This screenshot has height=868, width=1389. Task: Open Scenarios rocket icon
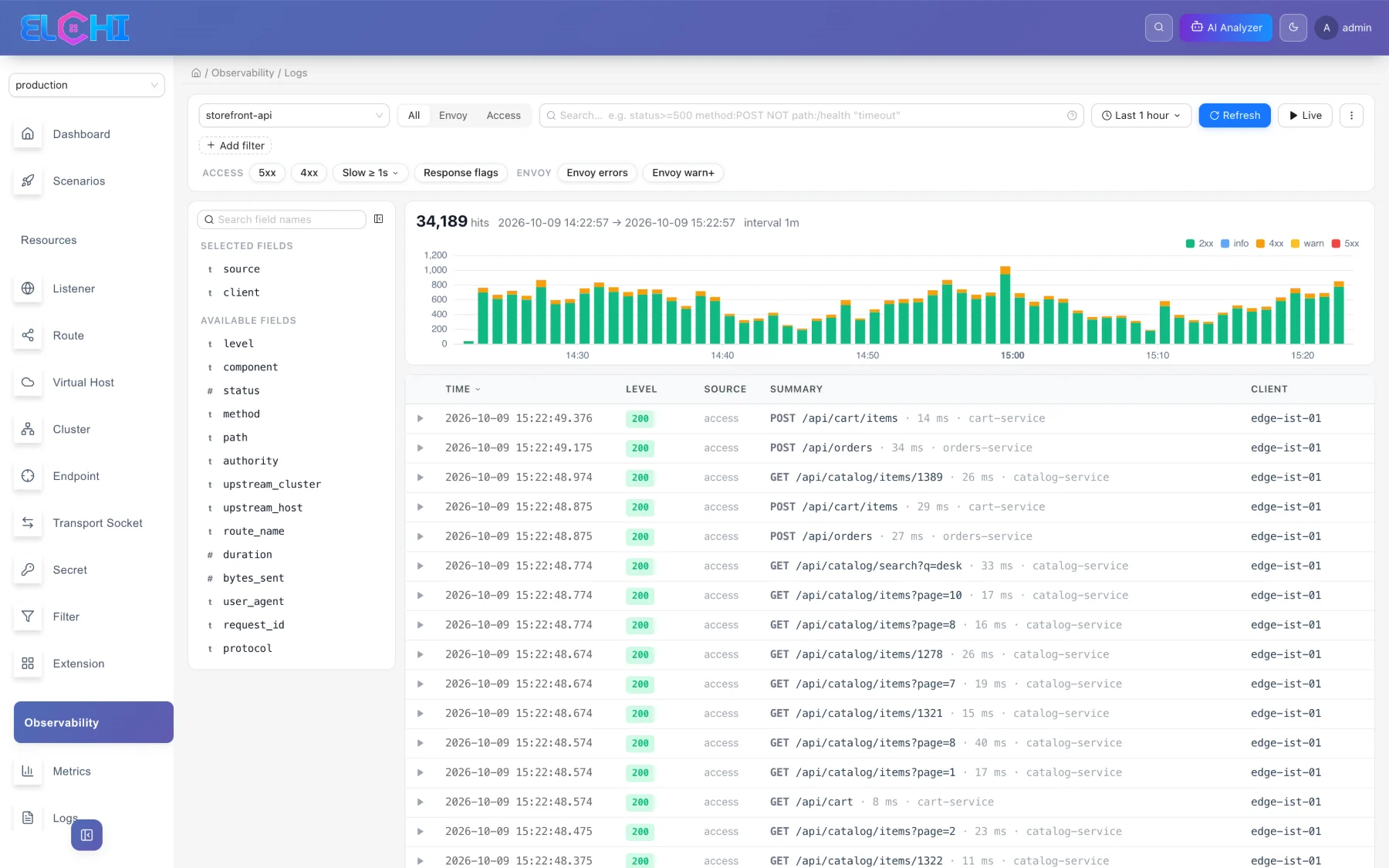click(28, 181)
